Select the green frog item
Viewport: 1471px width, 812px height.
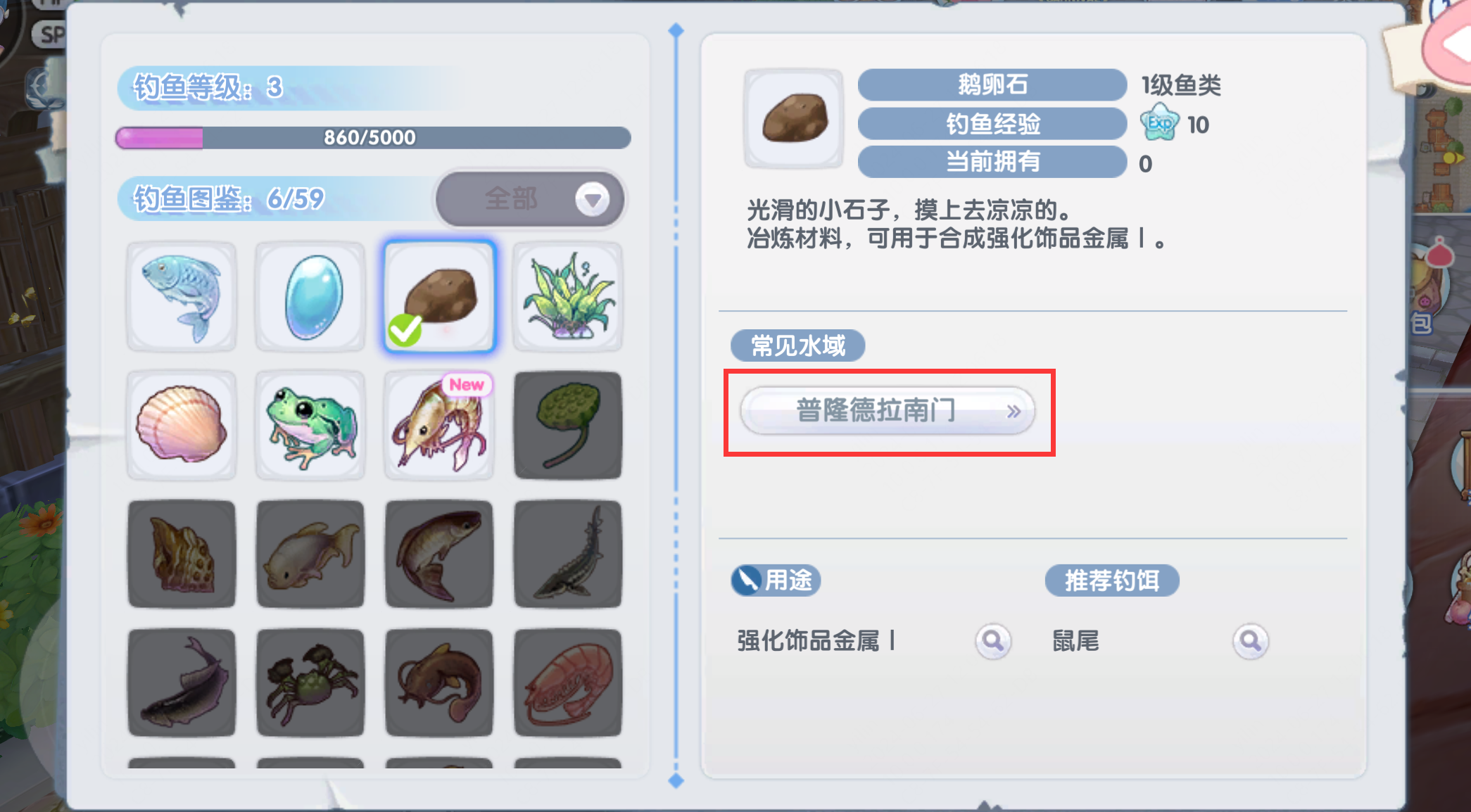pyautogui.click(x=310, y=426)
